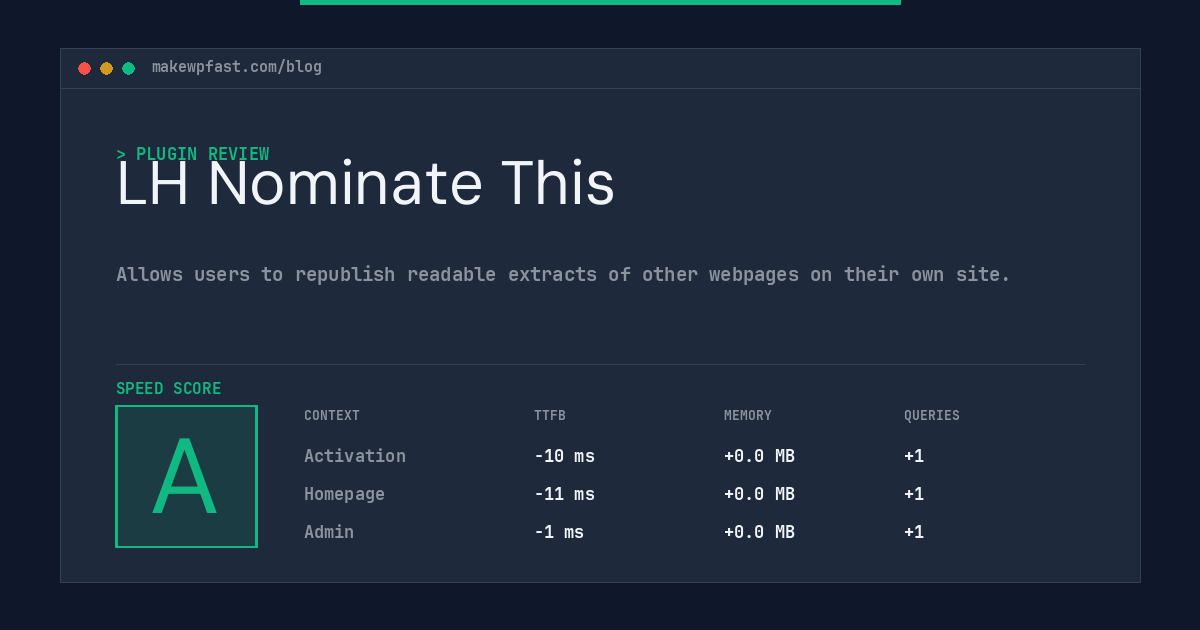Screen dimensions: 1200x630
Task: Click the 'LH Nominate This' title
Action: click(365, 184)
